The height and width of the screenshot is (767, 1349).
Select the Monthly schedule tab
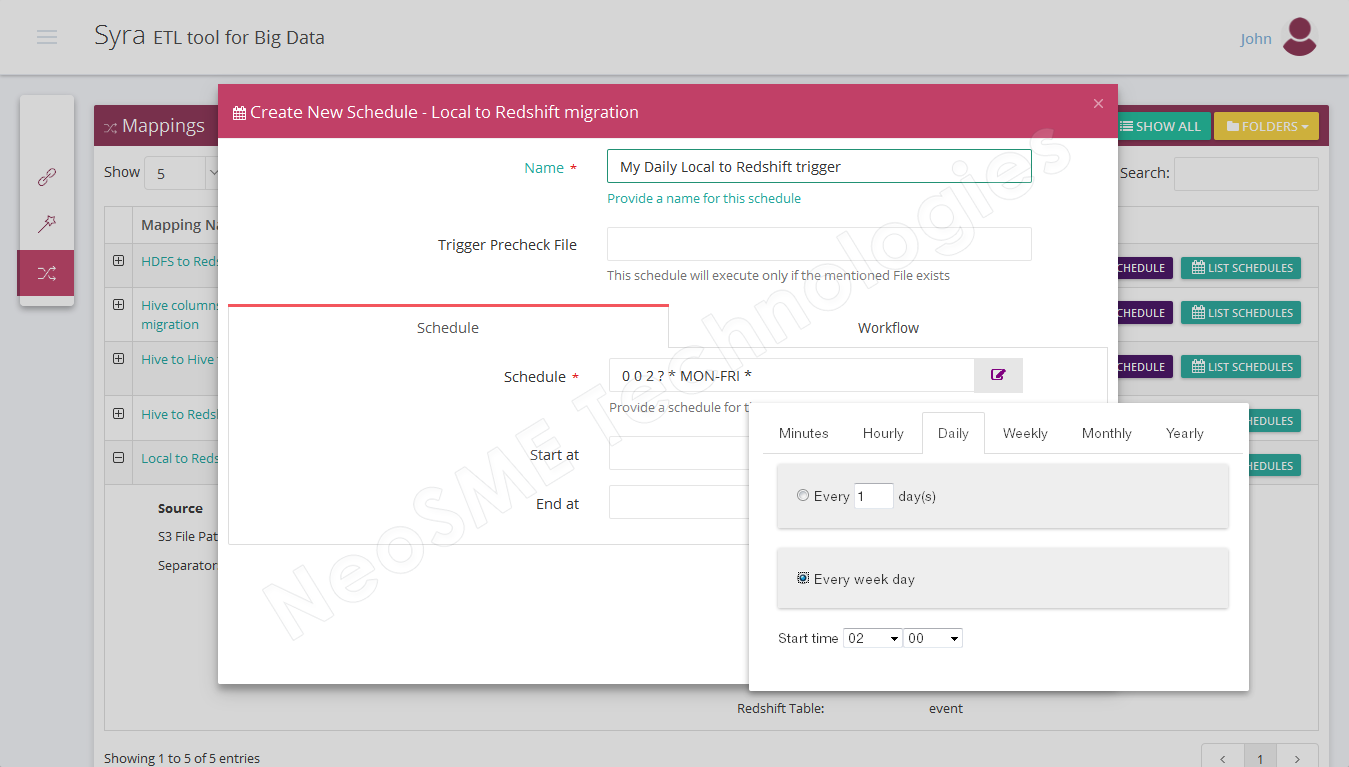point(1106,433)
